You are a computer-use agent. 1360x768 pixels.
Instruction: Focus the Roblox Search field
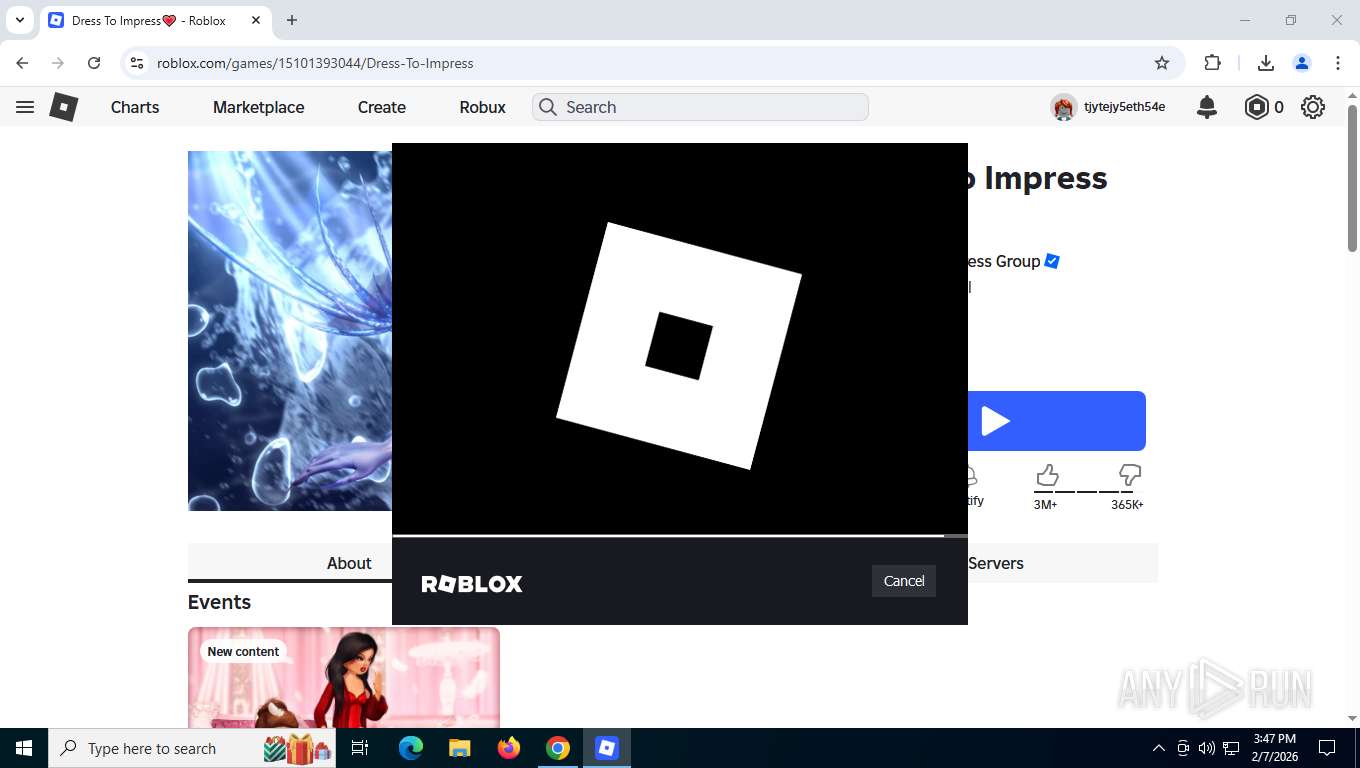click(700, 107)
